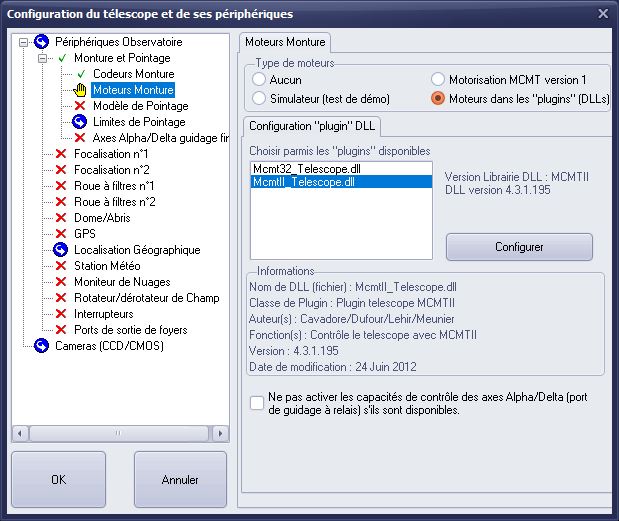
Task: Click the red X icon beside Dome/Abris
Action: (62, 218)
